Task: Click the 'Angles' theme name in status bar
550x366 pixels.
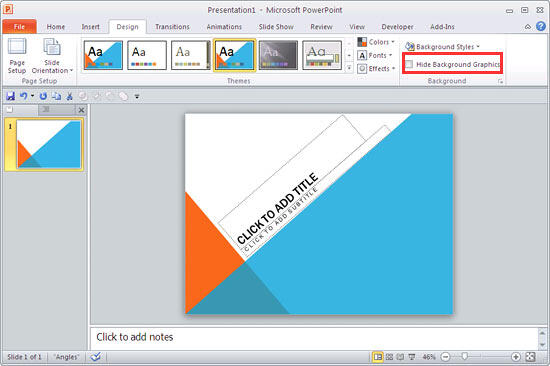Action: point(66,357)
